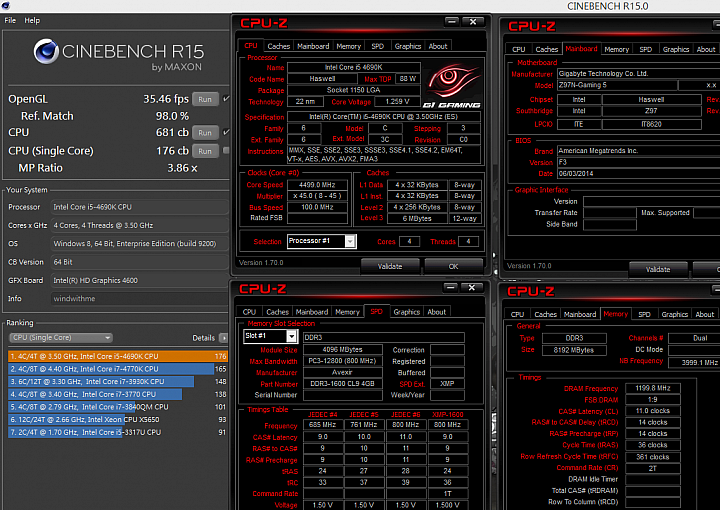Select ranking row 7 Intel Core i5-3317U CPU

pos(118,432)
